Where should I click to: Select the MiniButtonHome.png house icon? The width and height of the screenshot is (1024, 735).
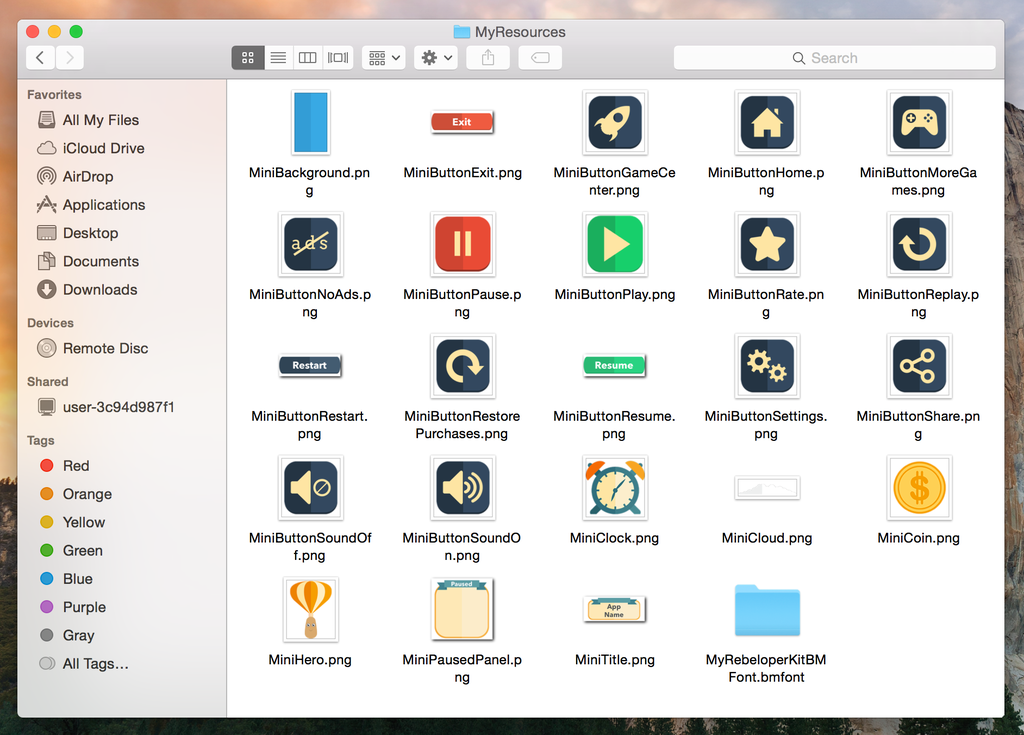click(x=767, y=122)
